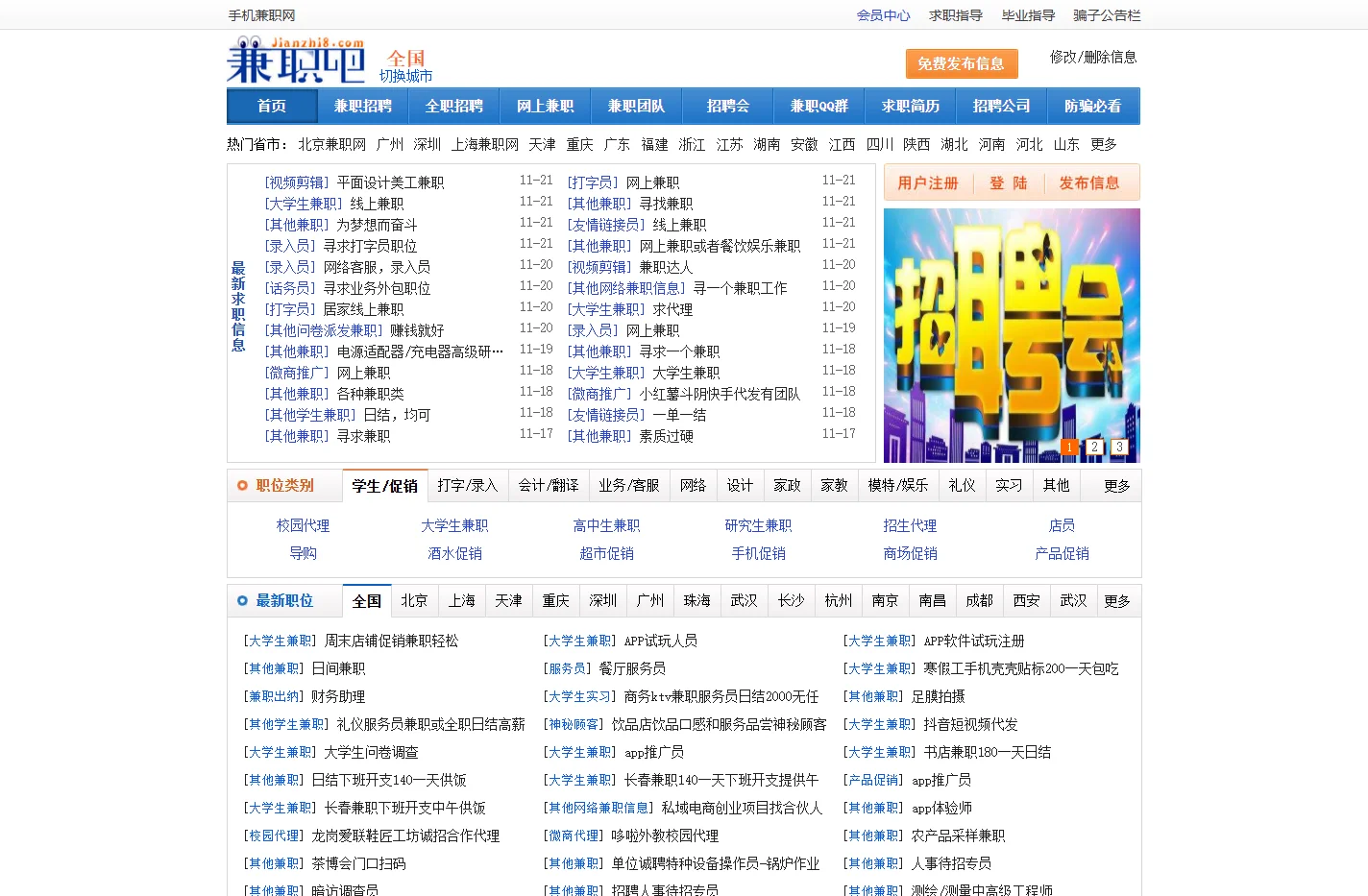Switch to 学生/促销 category tab

[385, 486]
